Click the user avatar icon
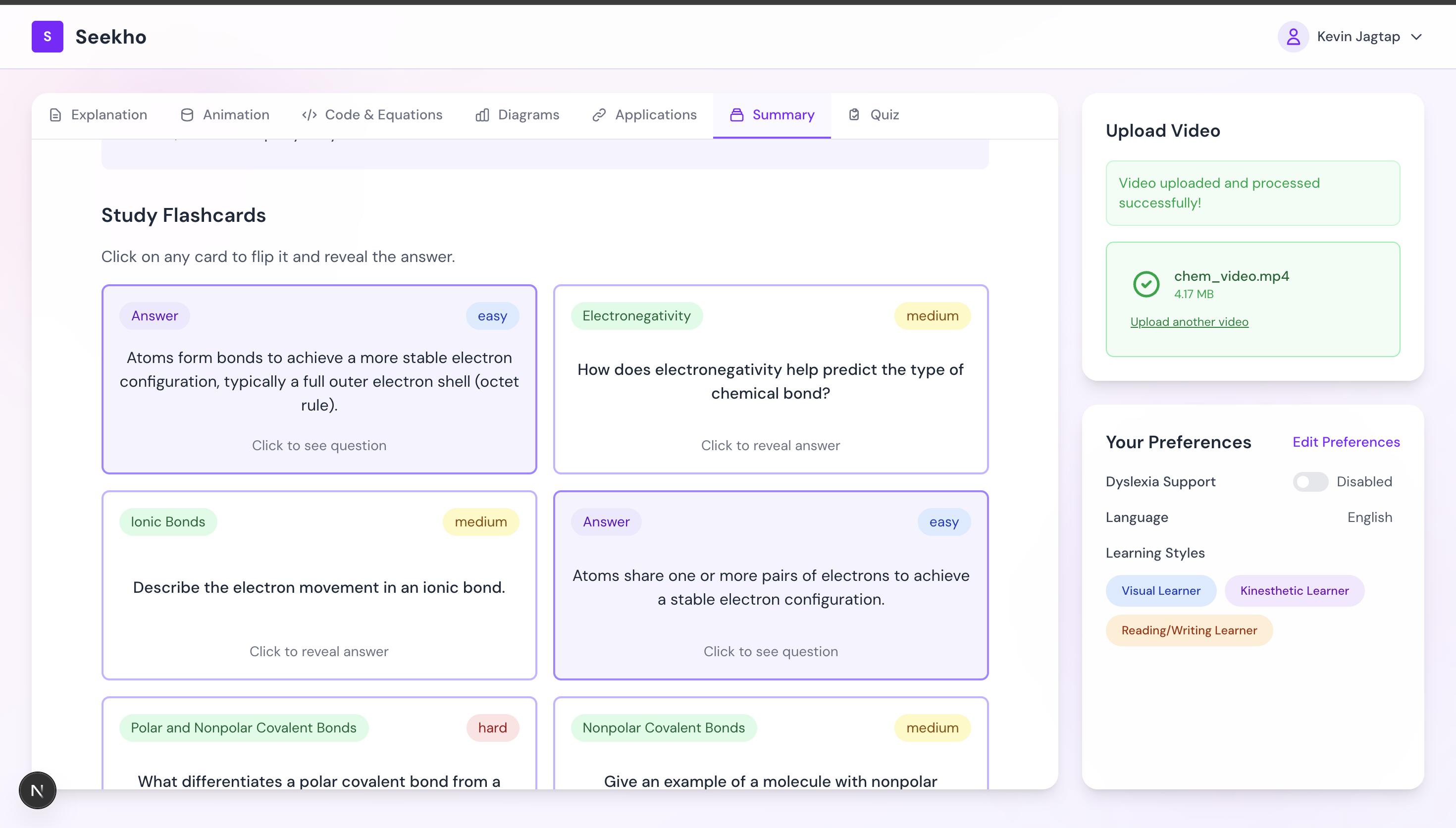Viewport: 1456px width, 828px height. 1293,36
